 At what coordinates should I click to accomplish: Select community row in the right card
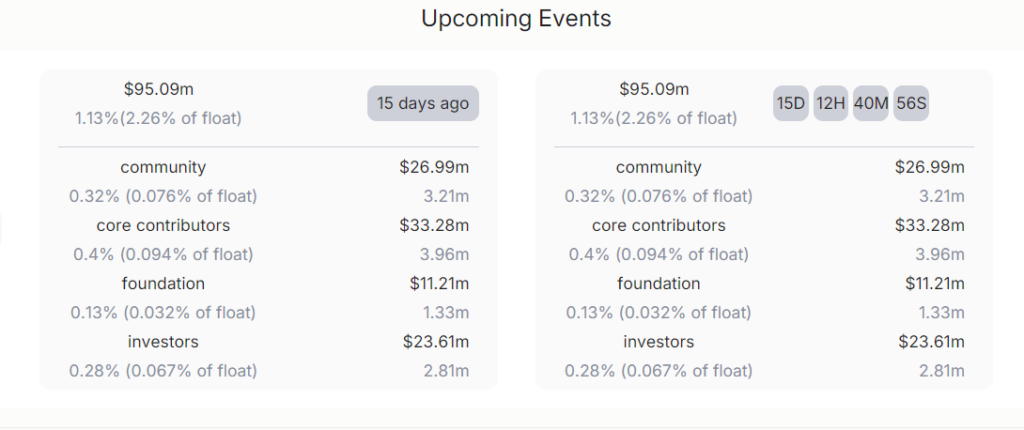[658, 168]
